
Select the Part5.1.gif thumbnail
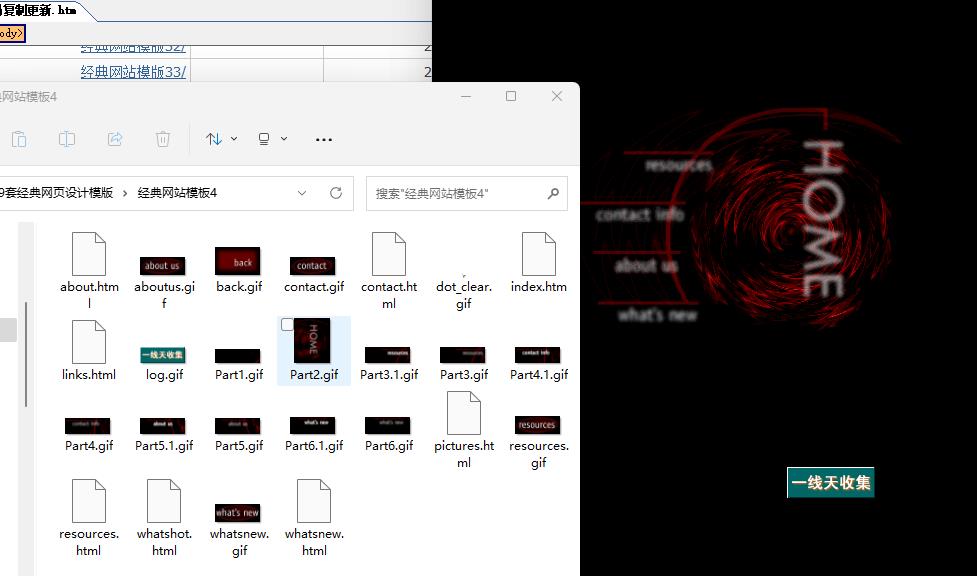[x=163, y=426]
